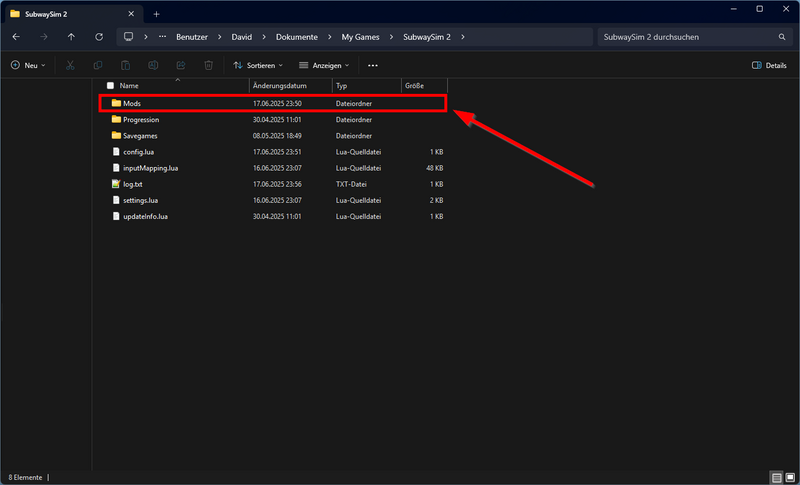Click the Cut scissors icon
This screenshot has width=800, height=485.
click(x=70, y=65)
